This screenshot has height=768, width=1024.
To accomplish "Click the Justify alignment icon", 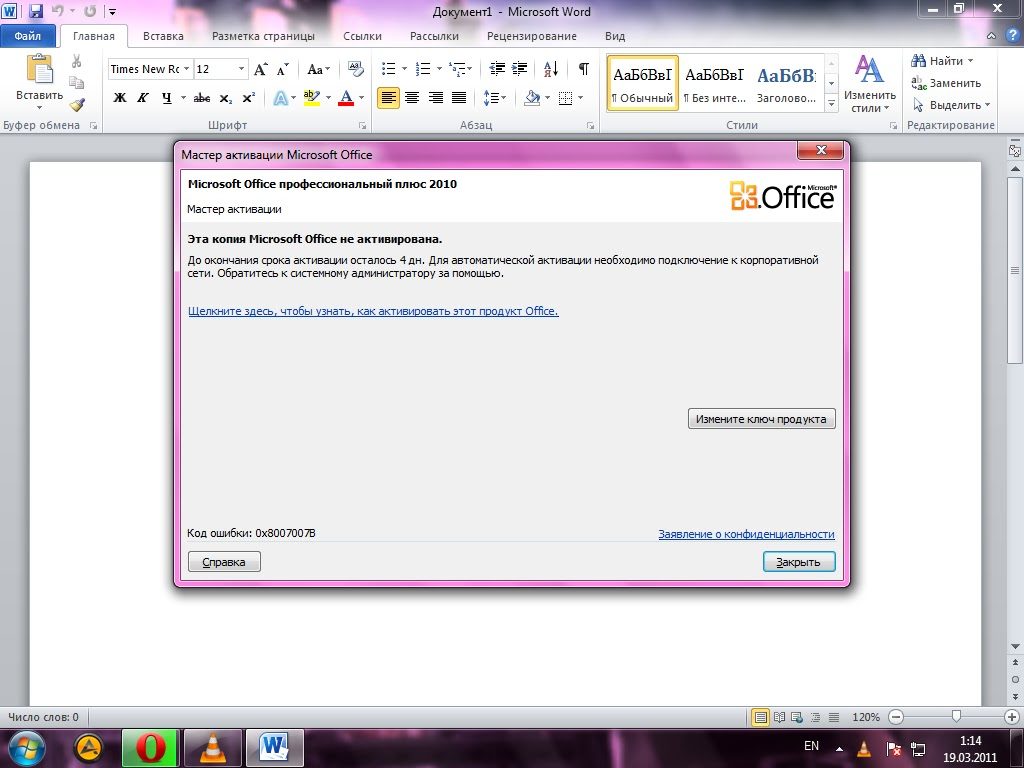I will (459, 98).
